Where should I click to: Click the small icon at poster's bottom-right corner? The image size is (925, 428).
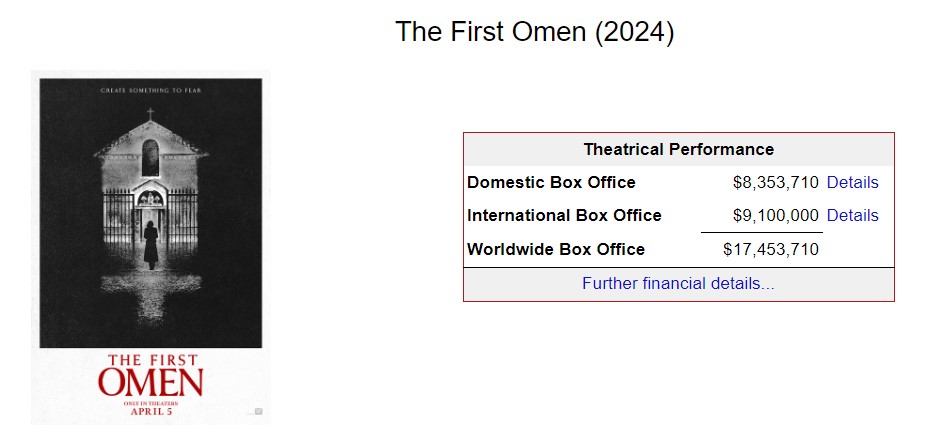[258, 410]
